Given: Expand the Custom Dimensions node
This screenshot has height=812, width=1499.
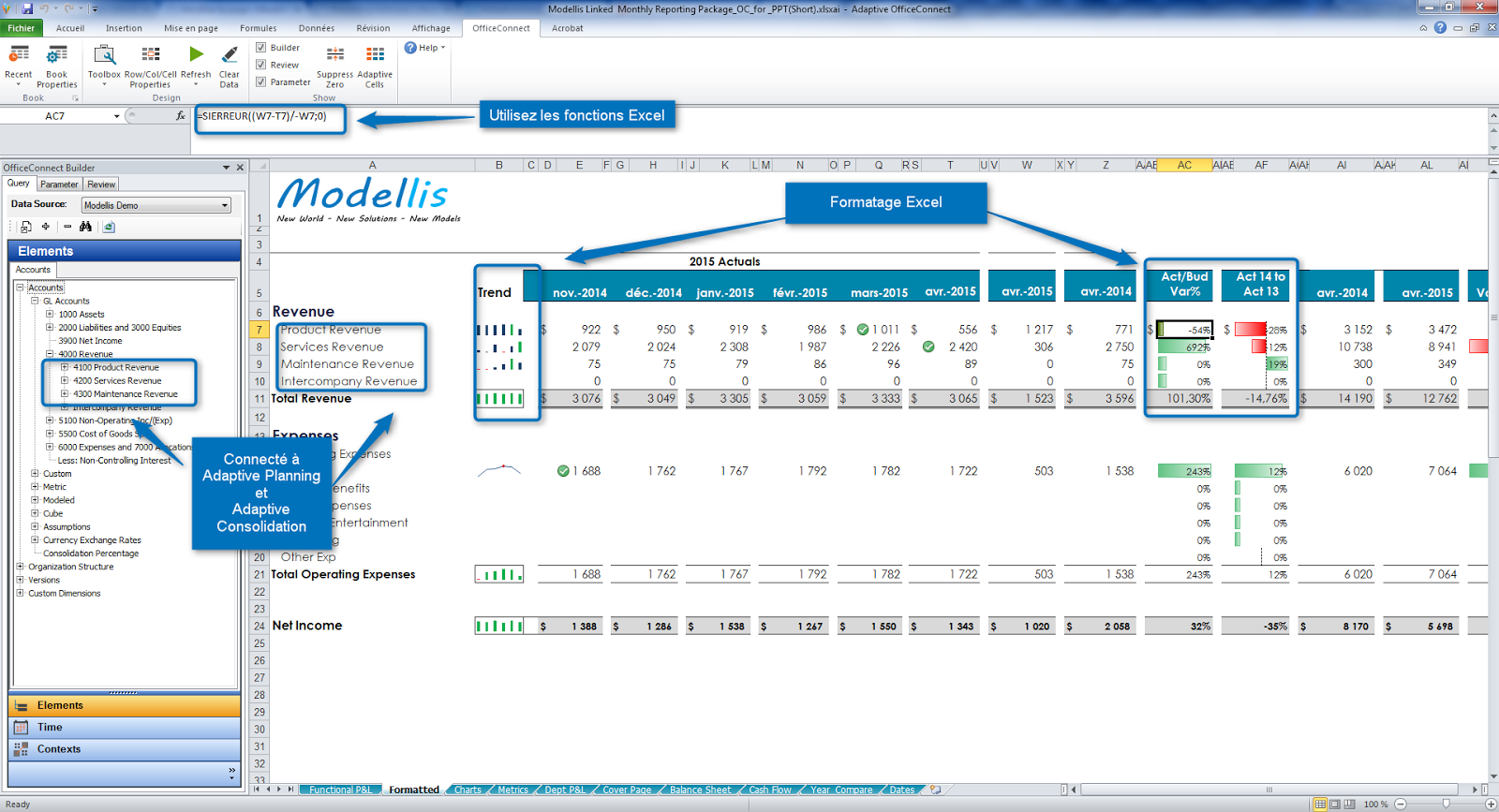Looking at the screenshot, I should [20, 593].
